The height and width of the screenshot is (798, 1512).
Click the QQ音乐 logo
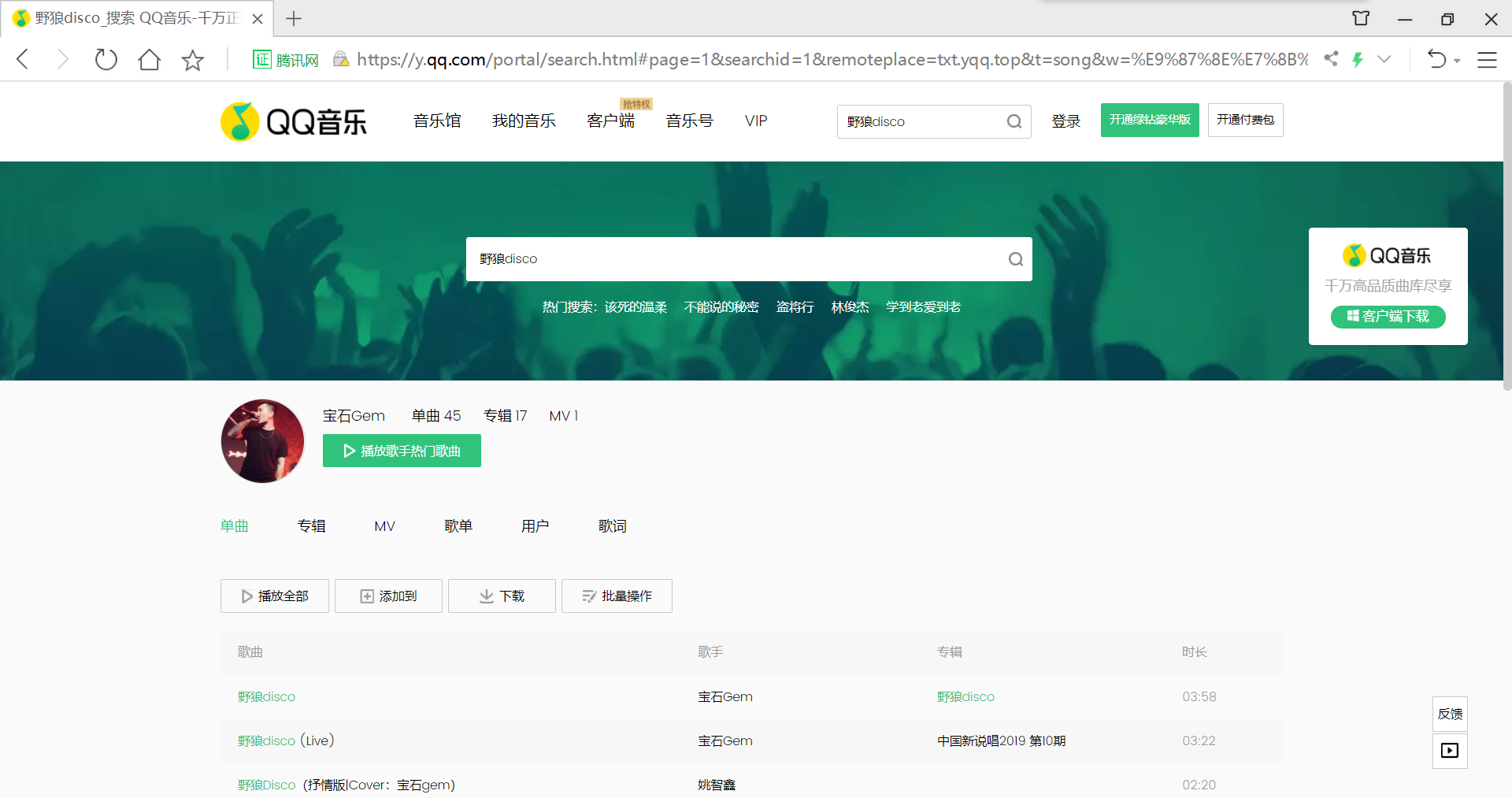293,121
